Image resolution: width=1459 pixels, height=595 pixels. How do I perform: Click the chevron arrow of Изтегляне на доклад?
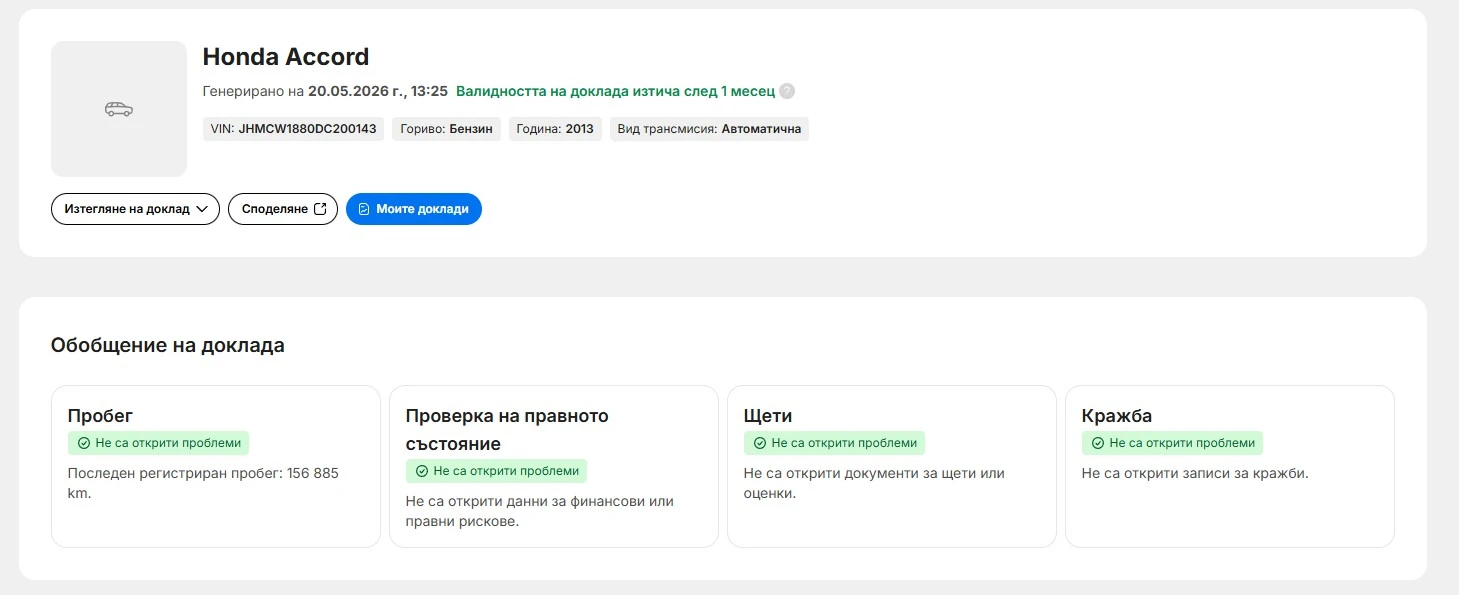coord(202,209)
